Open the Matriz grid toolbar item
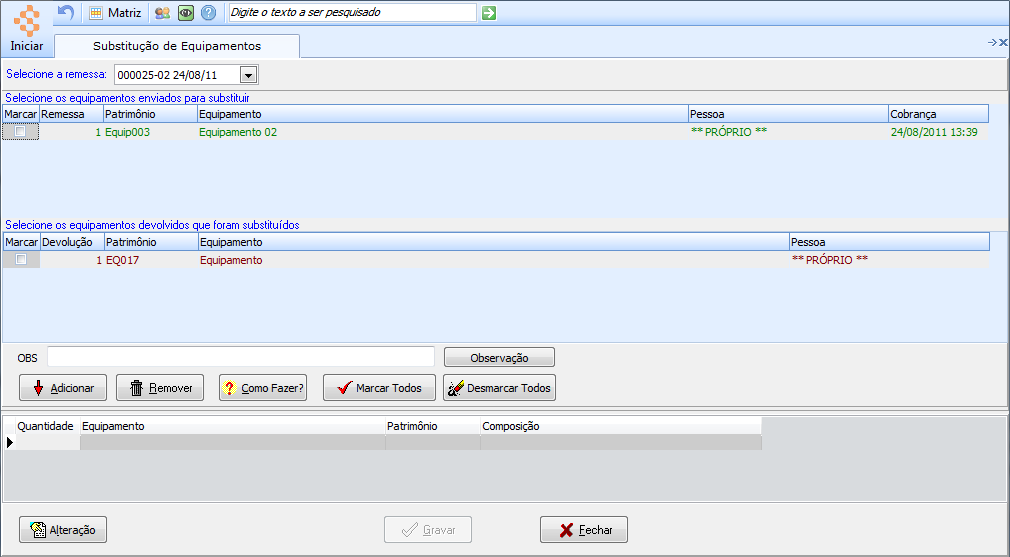The image size is (1010, 557). coord(115,12)
